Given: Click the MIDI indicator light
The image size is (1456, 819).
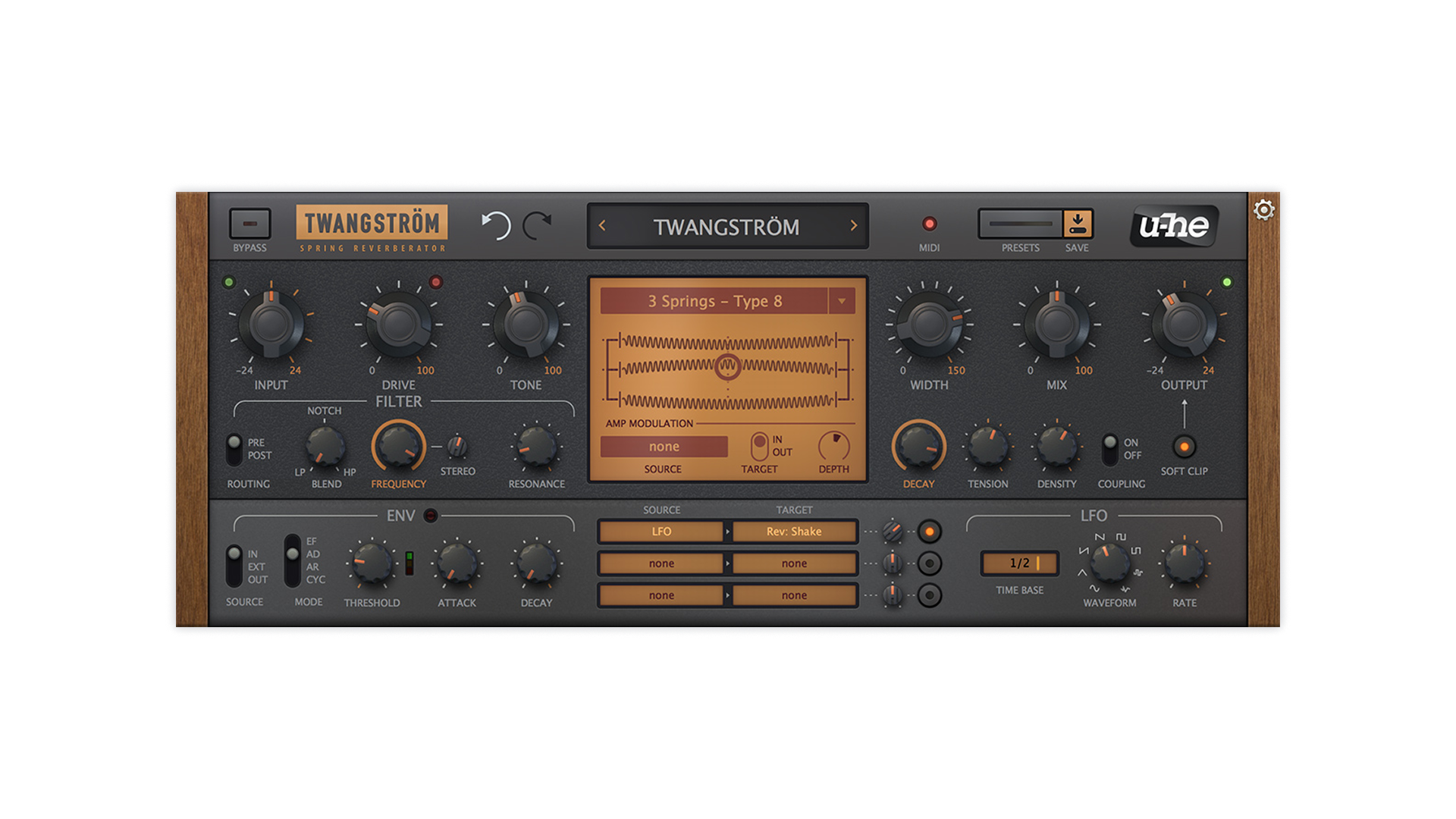Looking at the screenshot, I should 929,224.
